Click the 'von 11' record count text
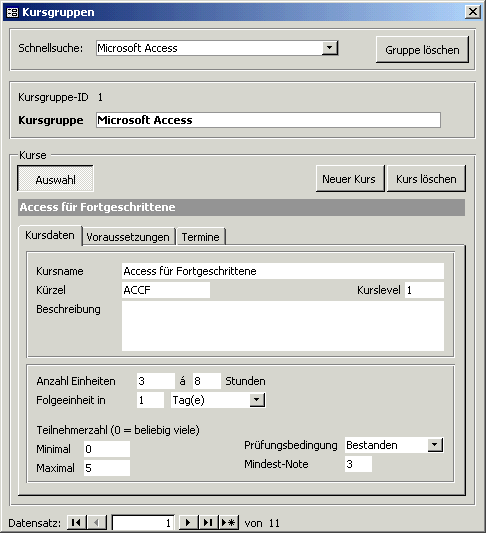This screenshot has width=486, height=533. pos(262,523)
